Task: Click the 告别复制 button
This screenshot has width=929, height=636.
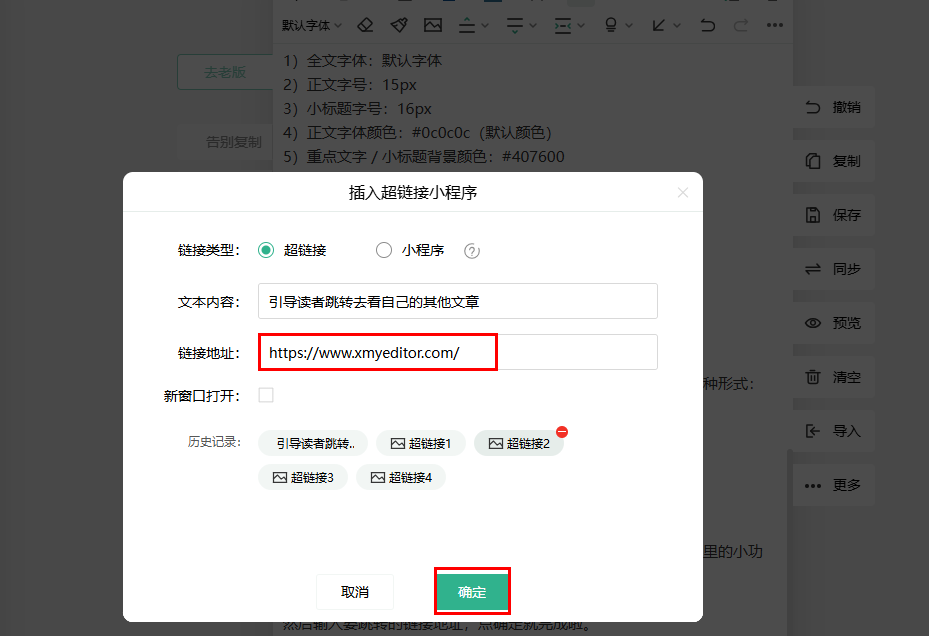Action: pos(225,142)
